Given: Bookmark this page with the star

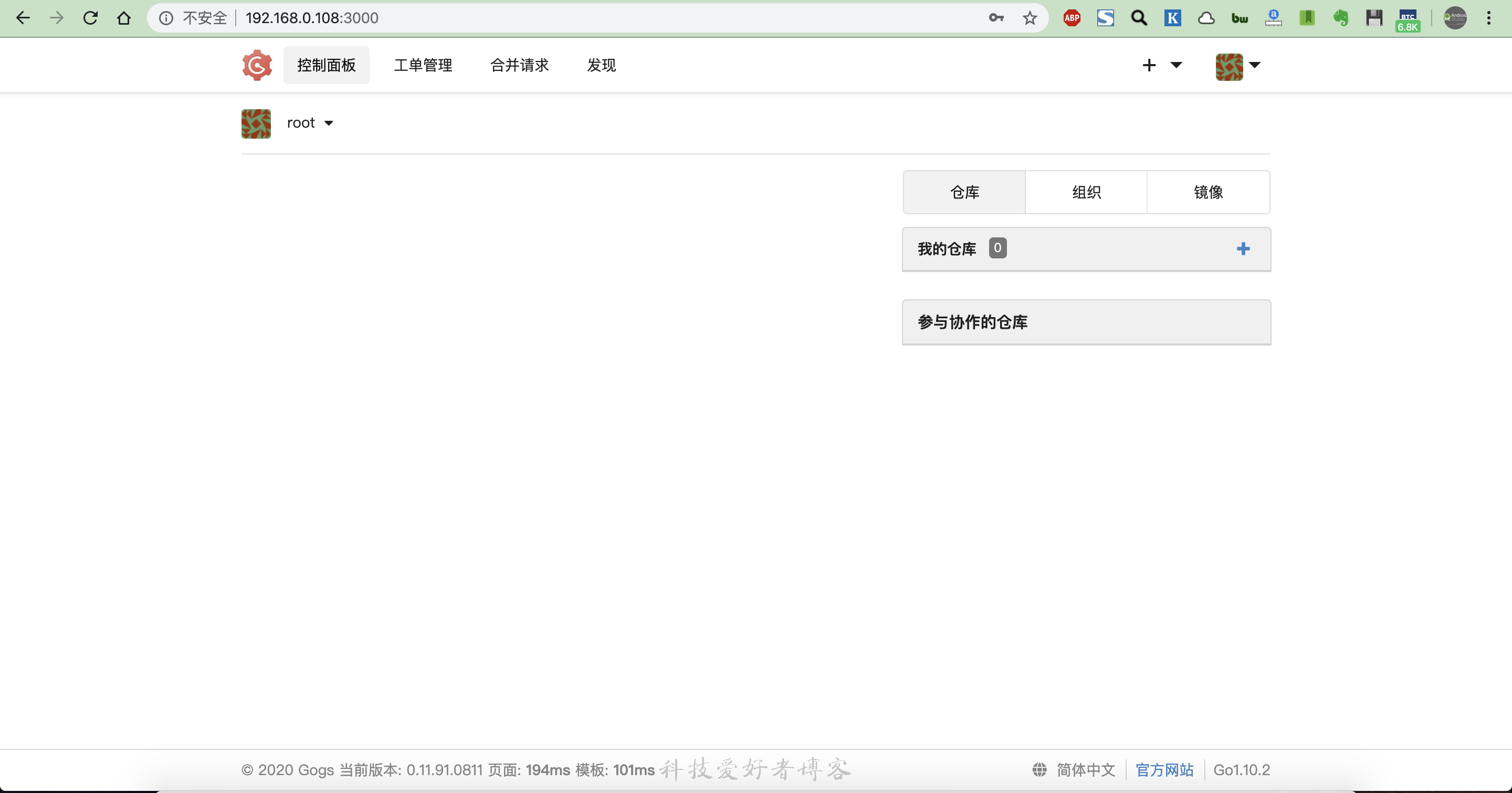Looking at the screenshot, I should [x=1030, y=18].
